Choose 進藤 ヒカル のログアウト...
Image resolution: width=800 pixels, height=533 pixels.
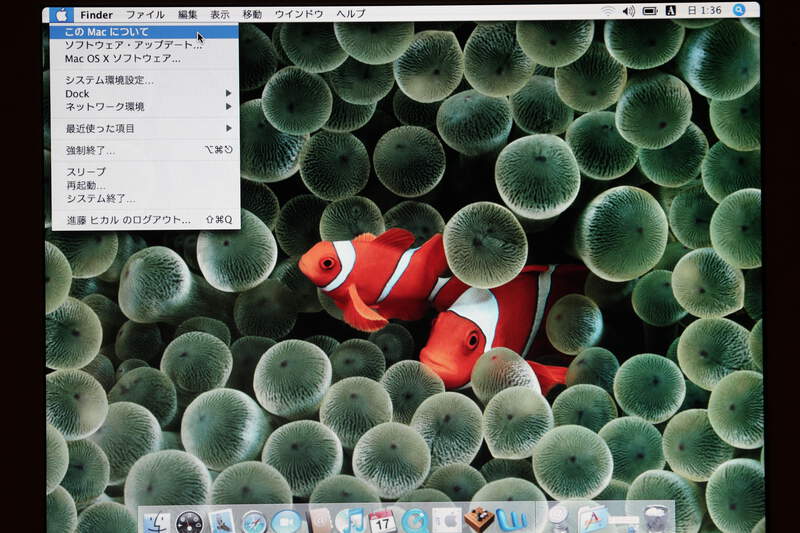click(144, 220)
